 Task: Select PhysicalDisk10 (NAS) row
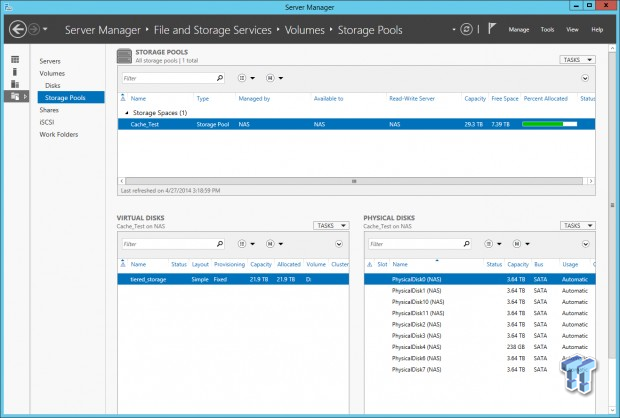pyautogui.click(x=480, y=302)
